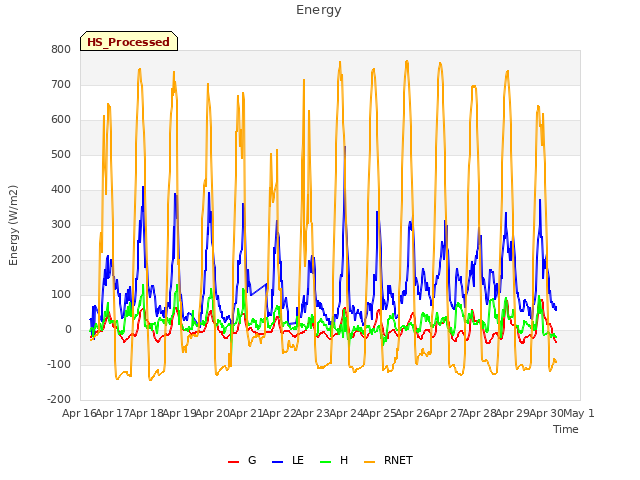The width and height of the screenshot is (640, 480).
Task: Toggle the LE series legend entry
Action: click(x=288, y=461)
